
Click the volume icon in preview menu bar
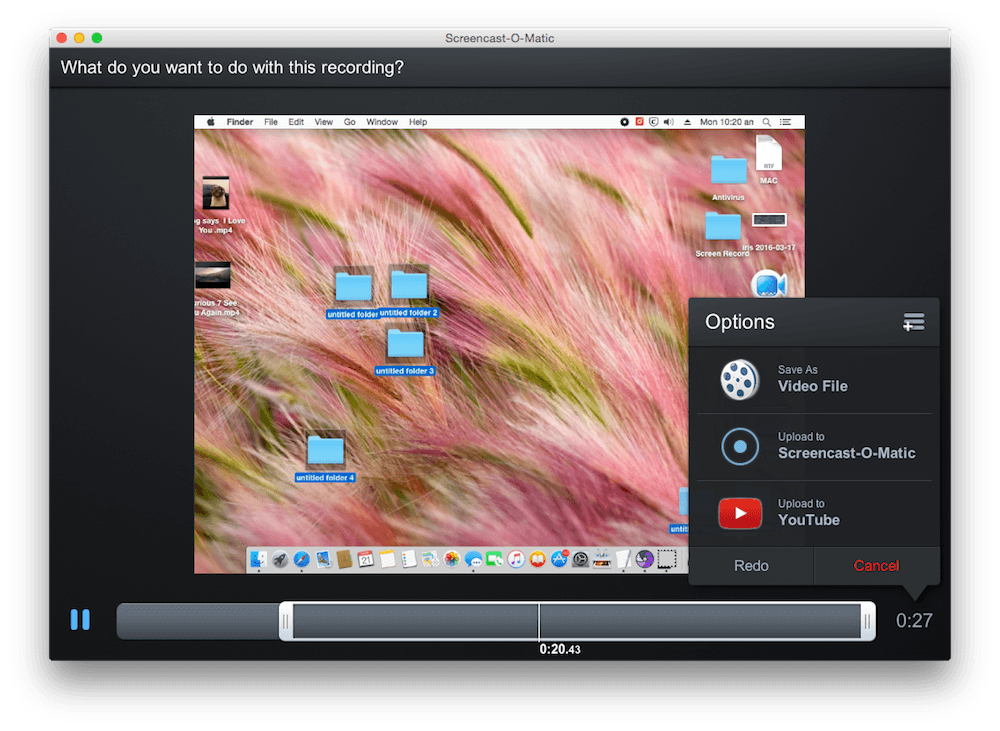coord(668,122)
